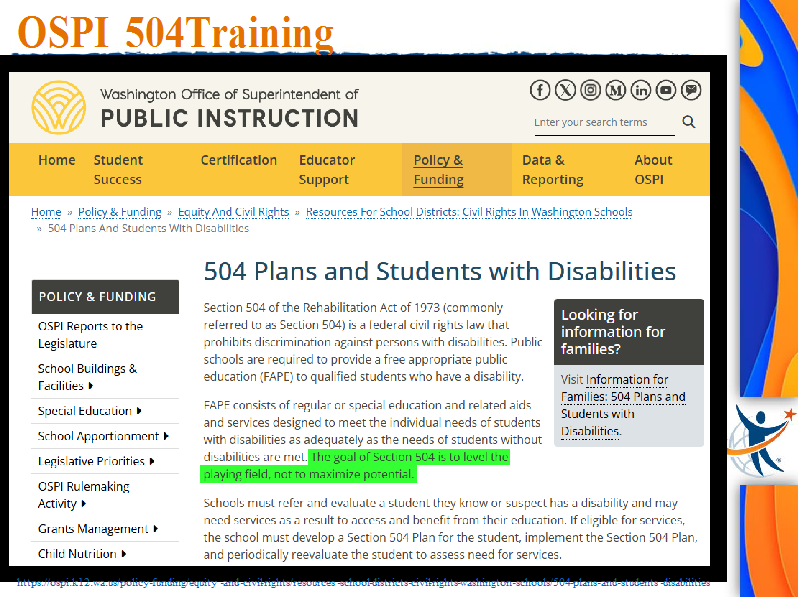Viewport: 800px width, 600px height.
Task: Expand the Grants Management submenu arrow
Action: 156,529
